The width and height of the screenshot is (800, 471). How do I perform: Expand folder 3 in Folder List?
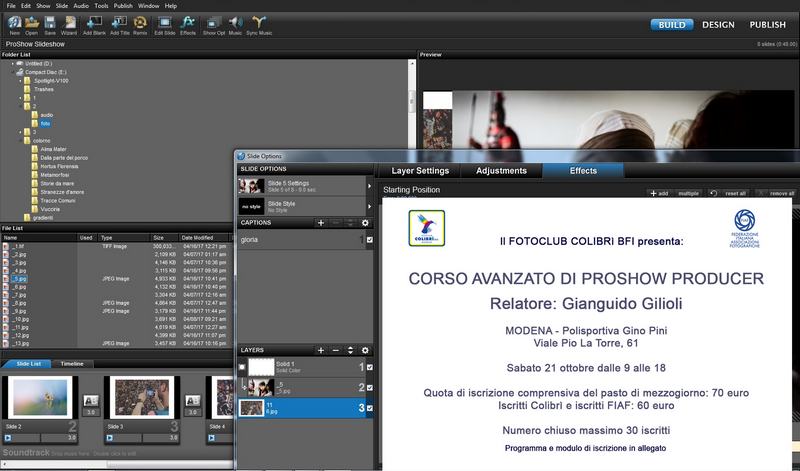(x=20, y=132)
